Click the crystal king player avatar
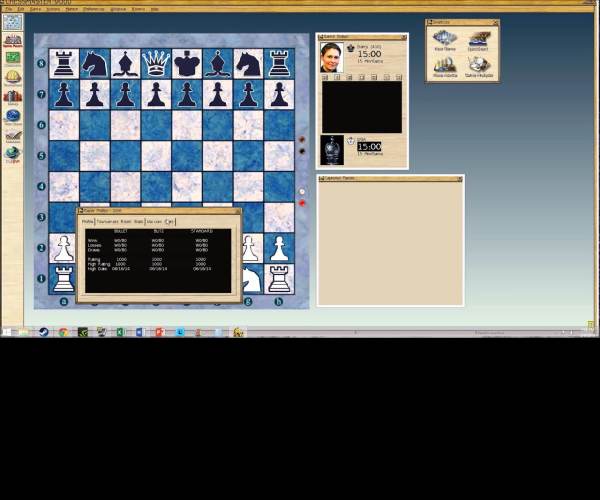600x500 pixels. click(x=332, y=150)
